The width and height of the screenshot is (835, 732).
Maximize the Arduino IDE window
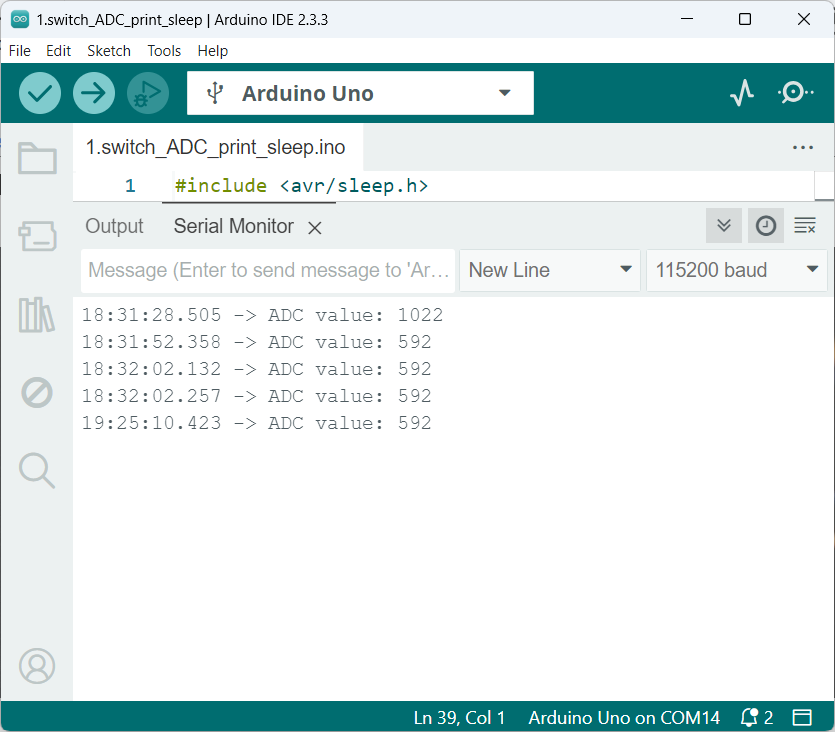point(745,19)
